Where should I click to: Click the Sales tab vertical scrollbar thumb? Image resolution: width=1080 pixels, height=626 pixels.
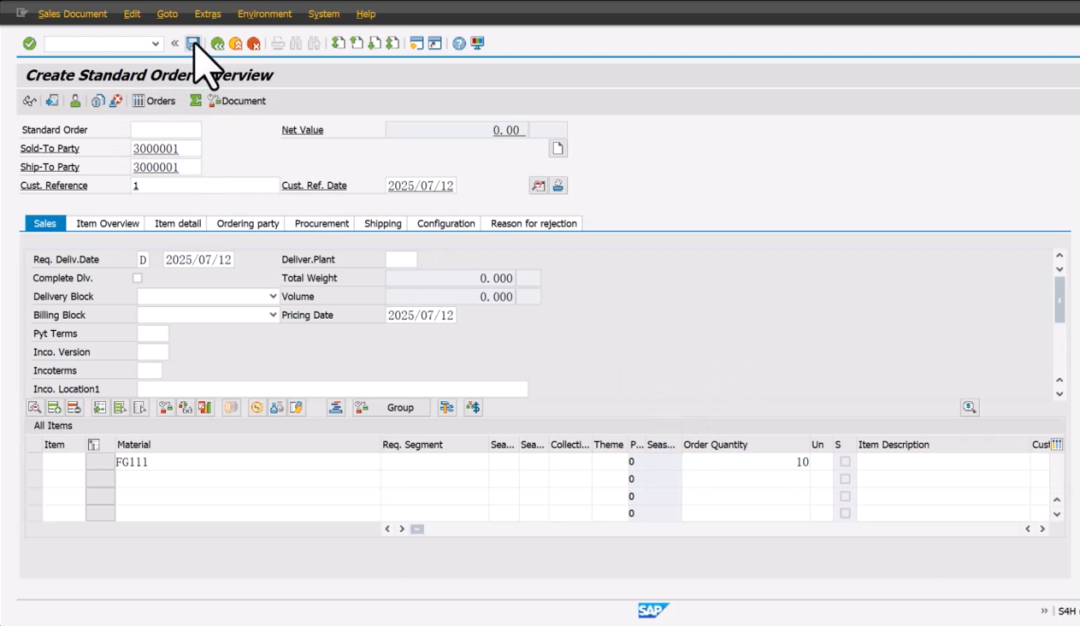point(1059,300)
